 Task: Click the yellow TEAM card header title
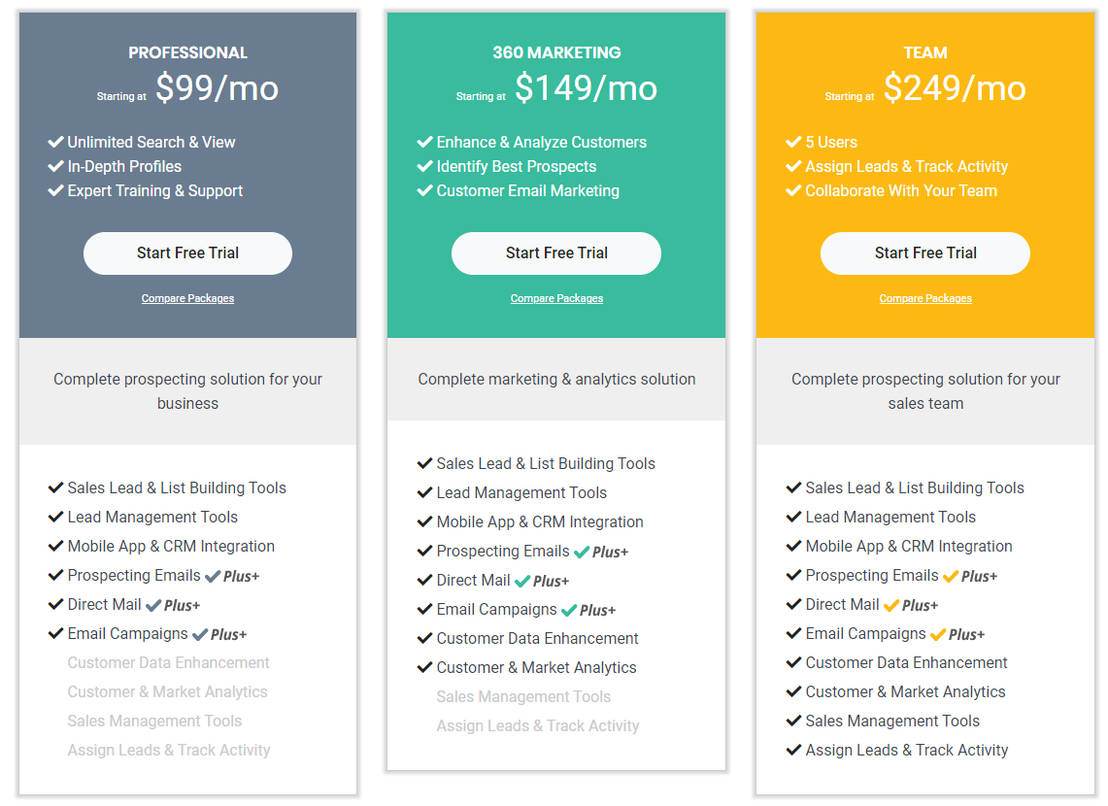[925, 53]
